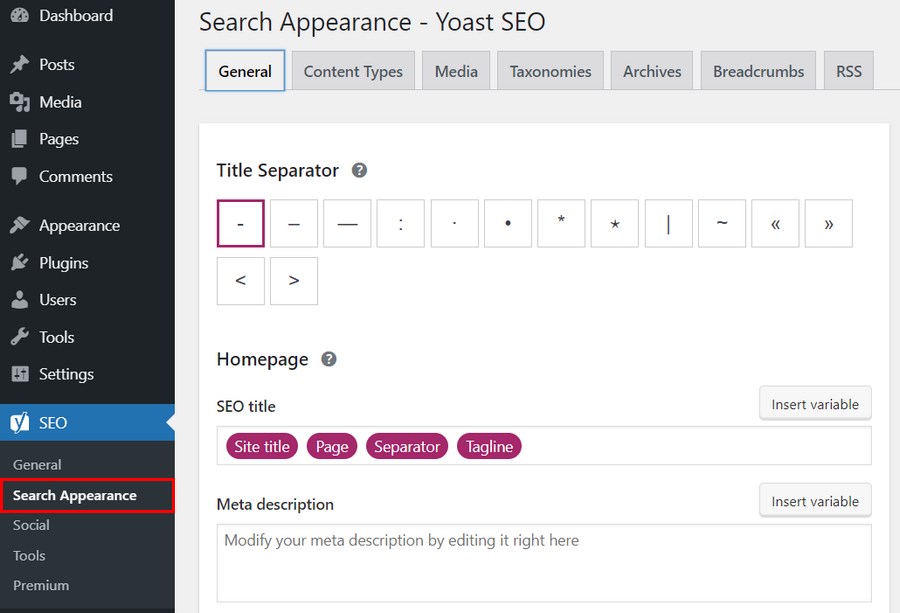The image size is (900, 613).
Task: Click the Settings sliders icon
Action: coord(20,374)
